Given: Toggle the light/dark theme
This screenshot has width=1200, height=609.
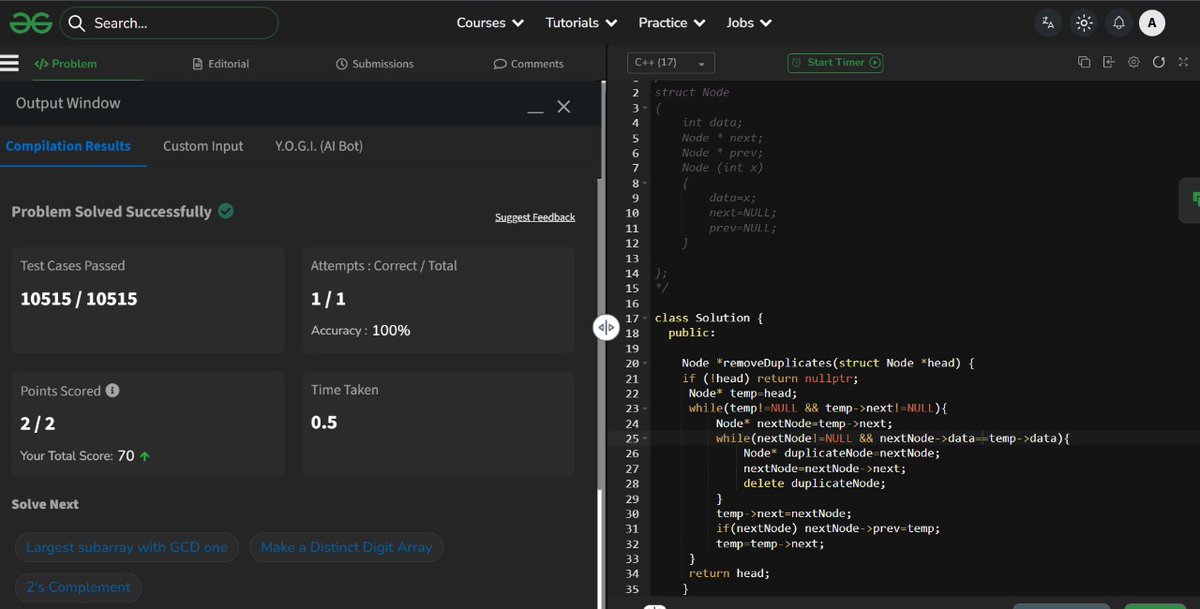Looking at the screenshot, I should 1083,23.
